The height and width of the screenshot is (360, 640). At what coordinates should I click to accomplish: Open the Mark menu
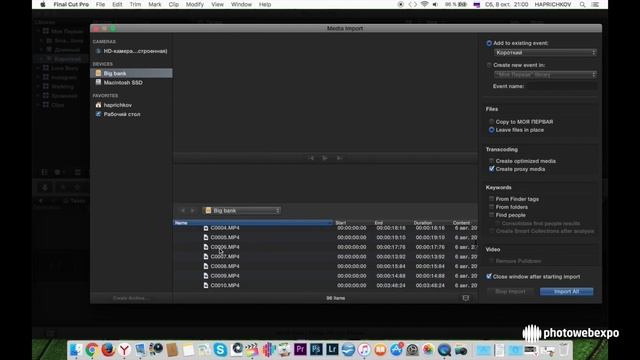[155, 4]
